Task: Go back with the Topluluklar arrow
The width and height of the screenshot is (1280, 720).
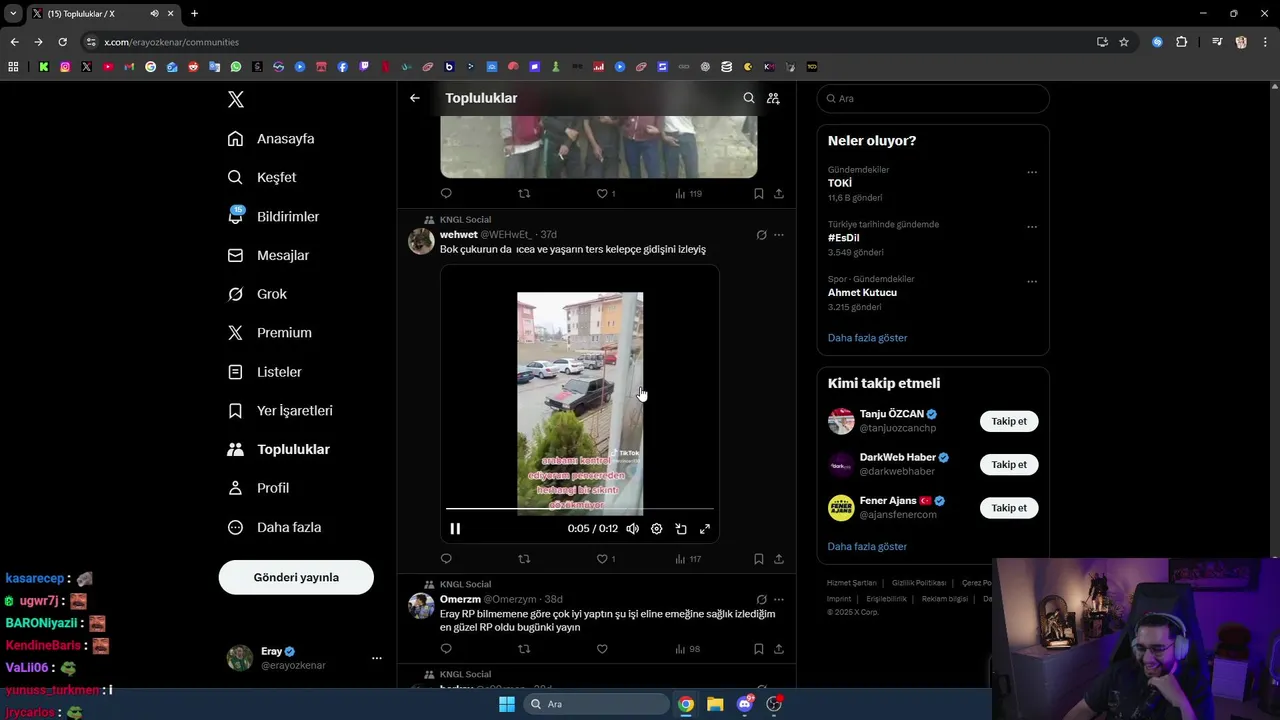Action: [415, 98]
